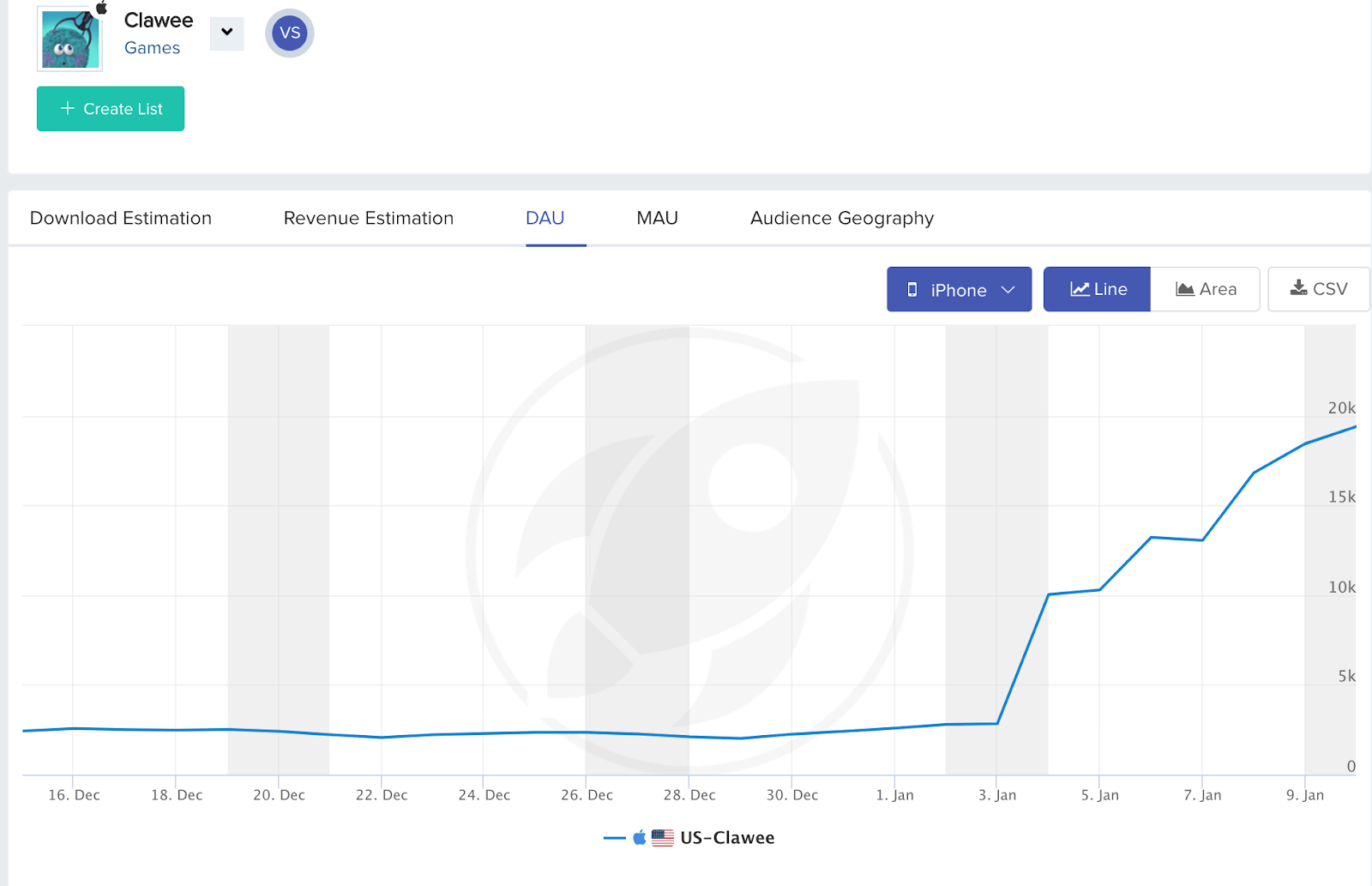This screenshot has height=886, width=1372.
Task: Open the Audience Geography tab
Action: point(842,218)
